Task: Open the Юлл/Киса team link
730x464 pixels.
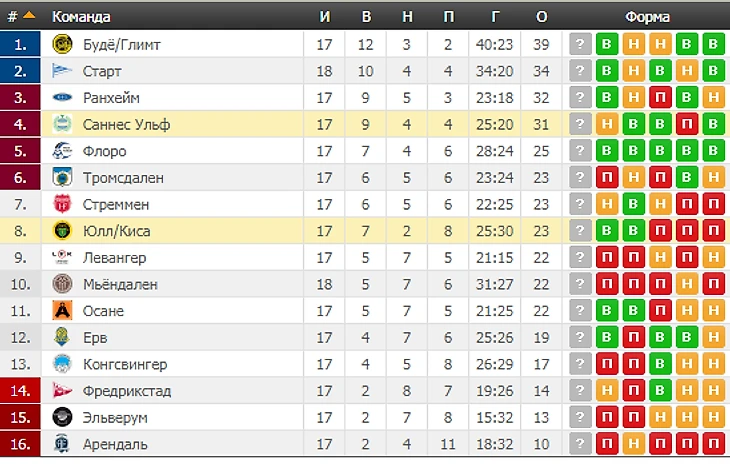Action: click(116, 231)
